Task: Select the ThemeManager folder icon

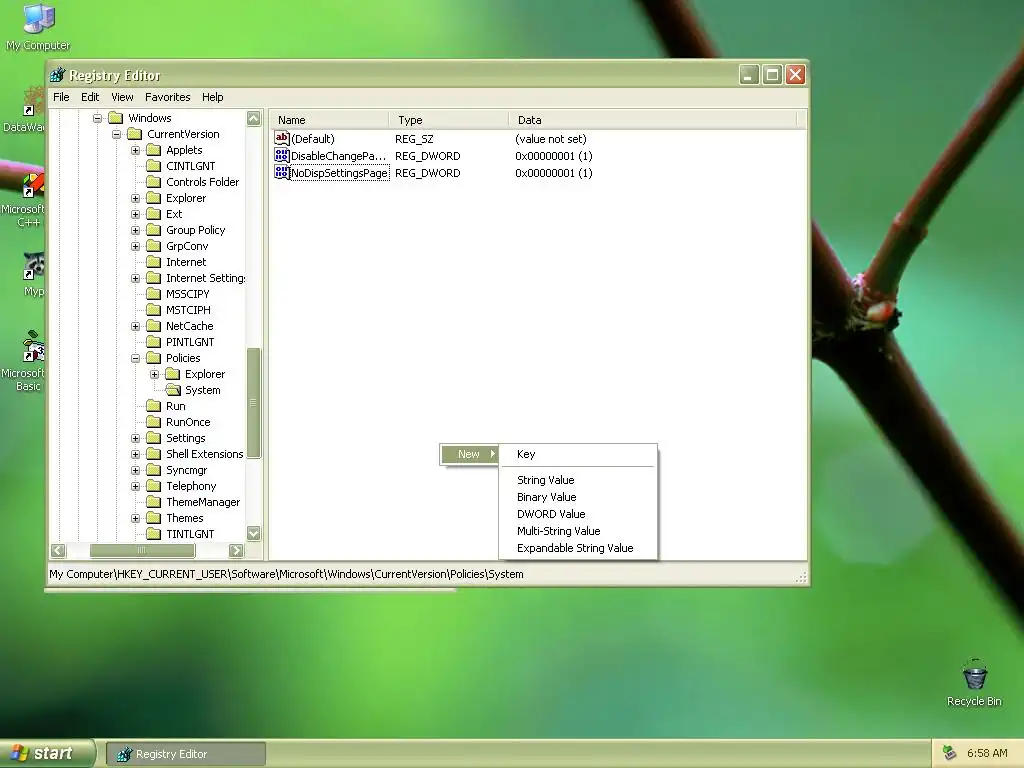Action: tap(153, 502)
